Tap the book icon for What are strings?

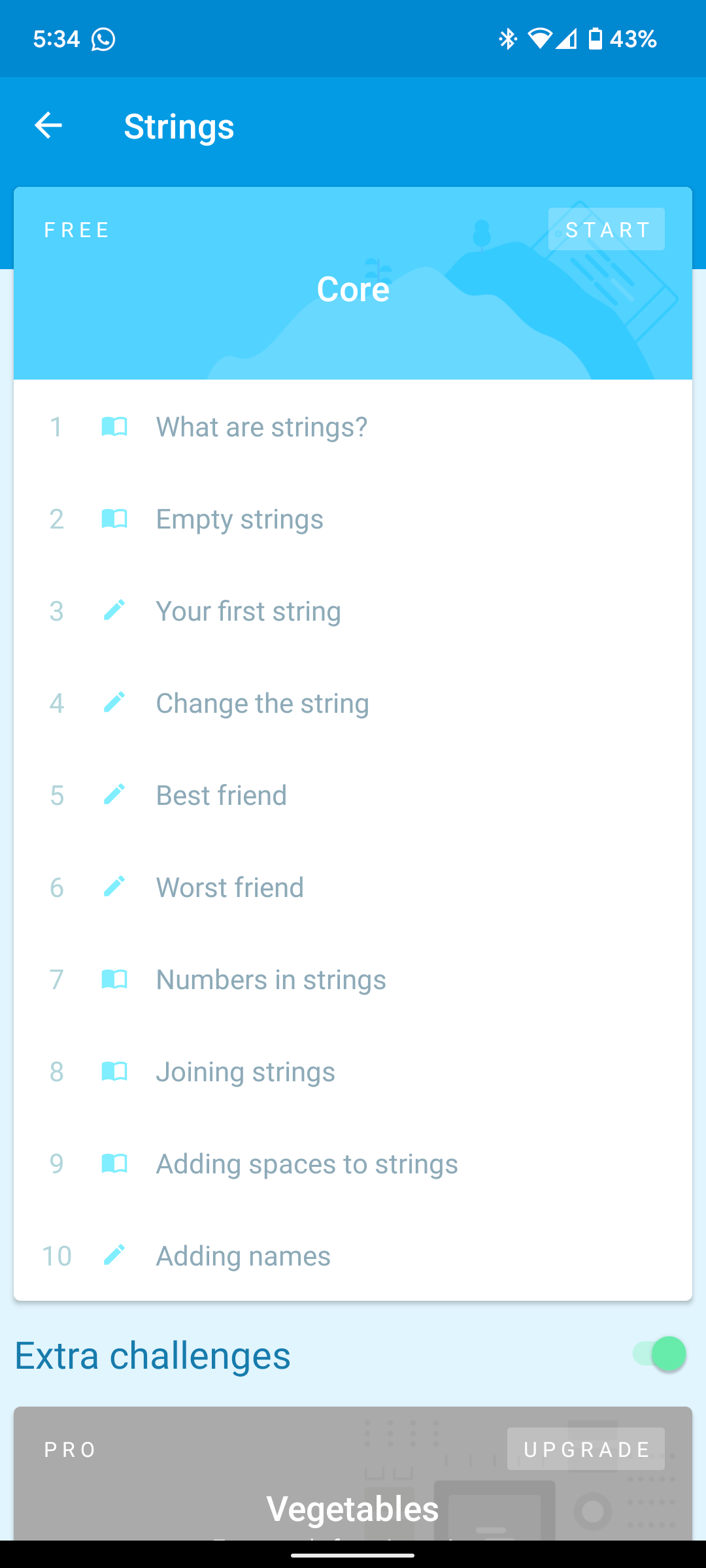tap(114, 427)
